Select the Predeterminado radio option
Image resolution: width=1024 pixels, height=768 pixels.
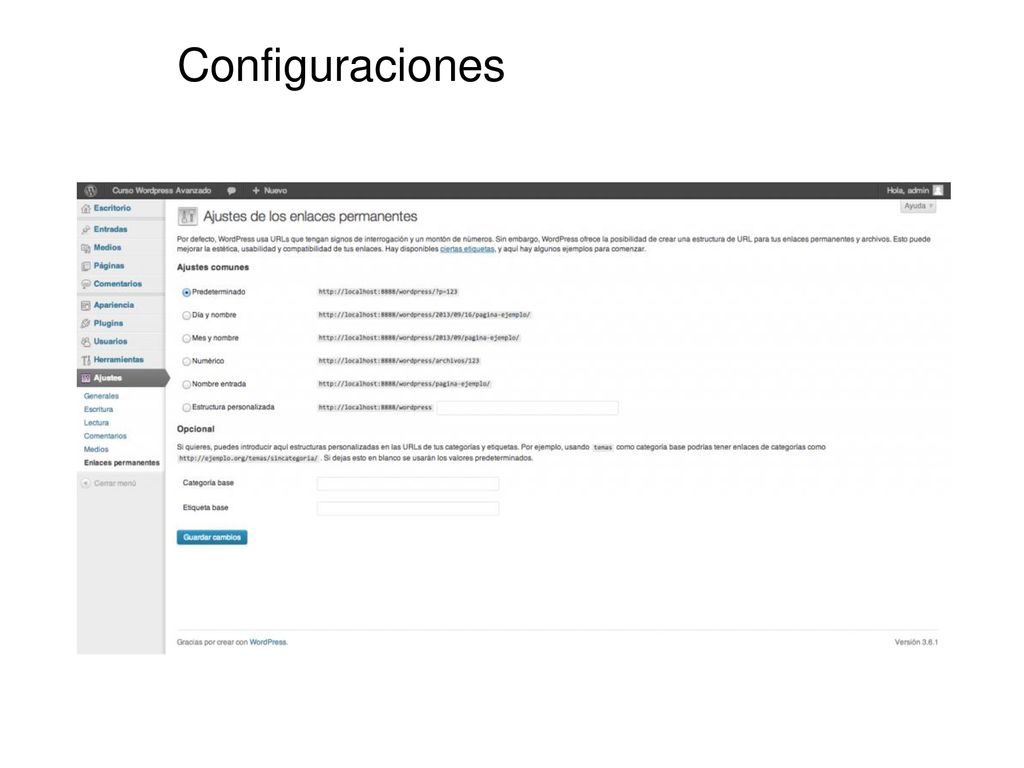pos(187,293)
